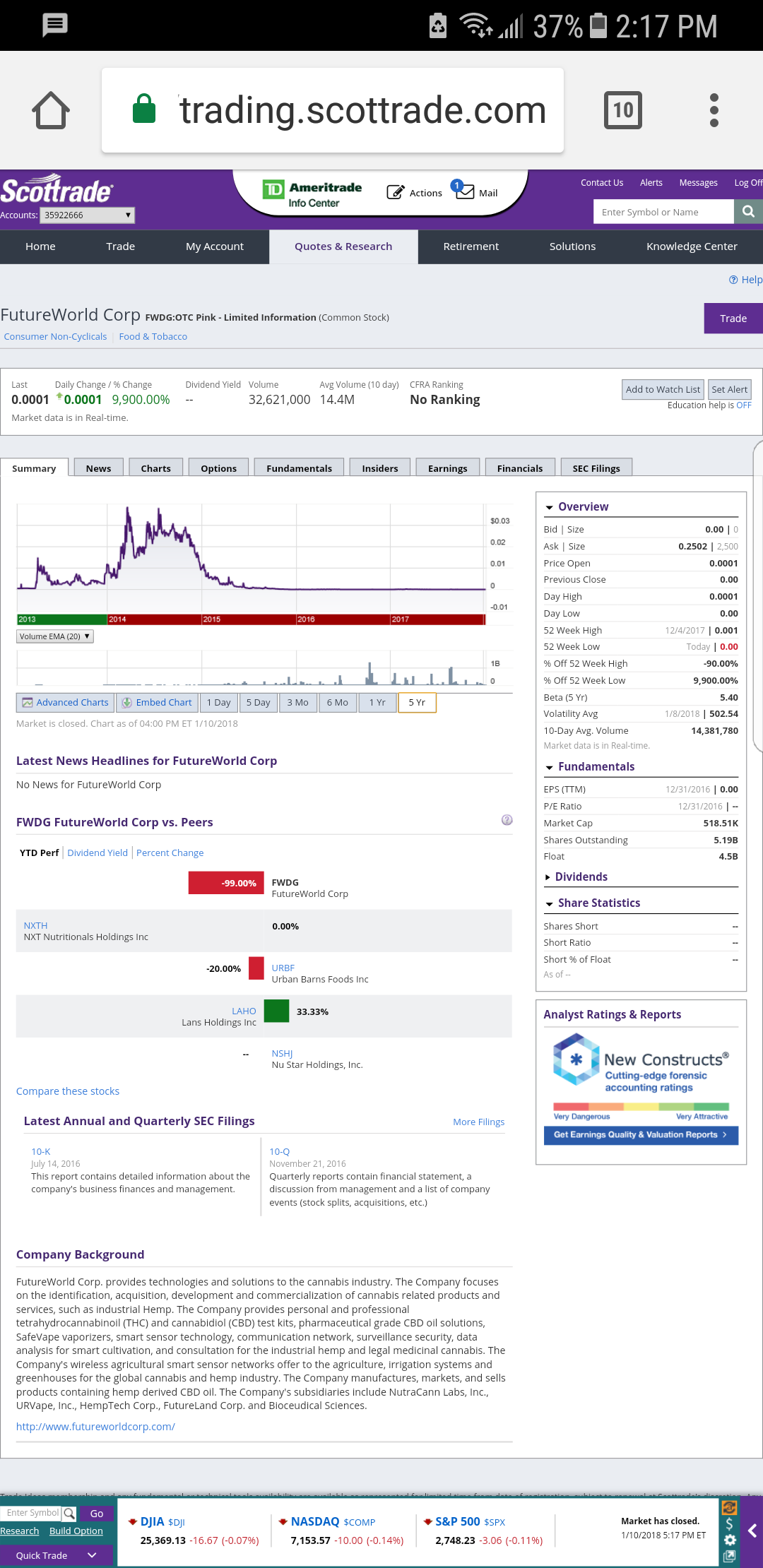The width and height of the screenshot is (763, 1568).
Task: Click the red FWDG -99.00% performance bar
Action: 225,883
